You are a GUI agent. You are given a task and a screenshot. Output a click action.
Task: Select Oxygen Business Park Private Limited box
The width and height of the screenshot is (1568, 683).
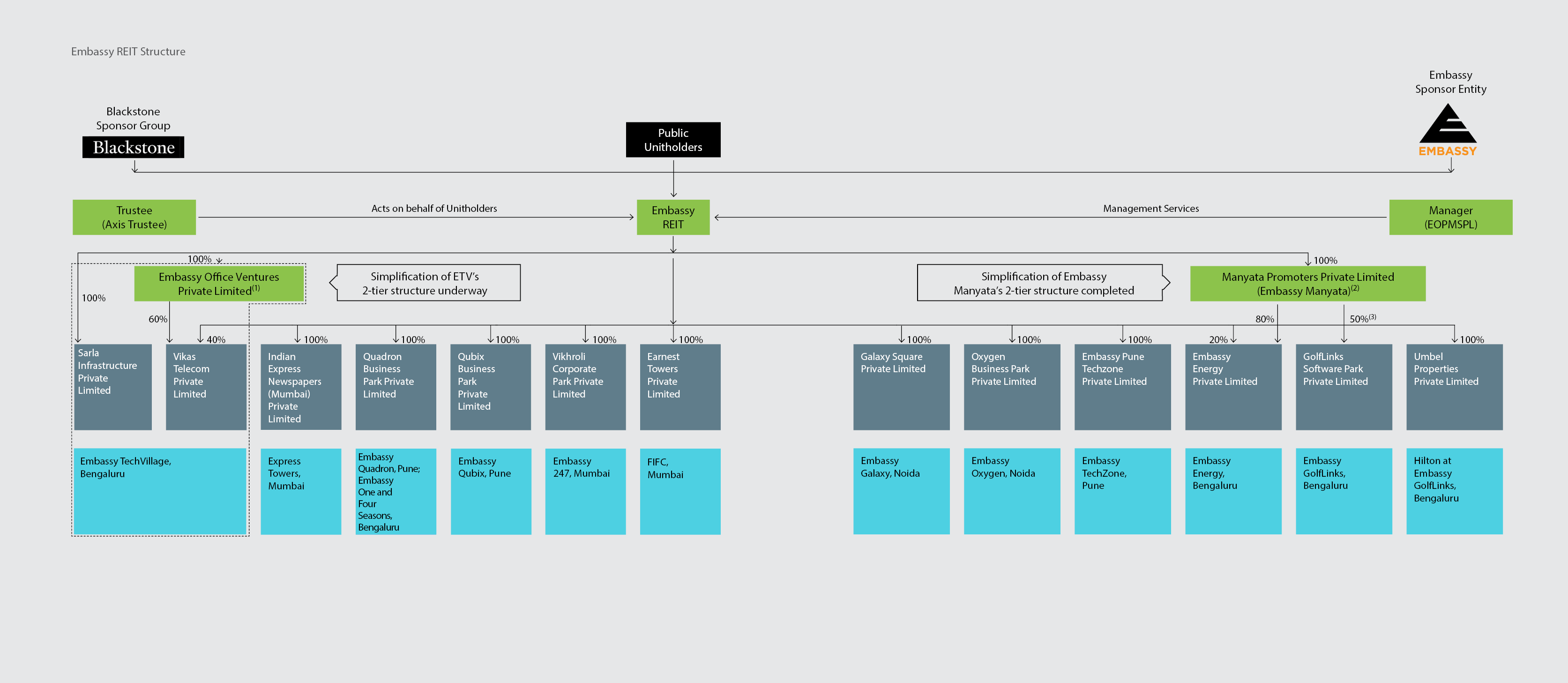click(x=1012, y=387)
